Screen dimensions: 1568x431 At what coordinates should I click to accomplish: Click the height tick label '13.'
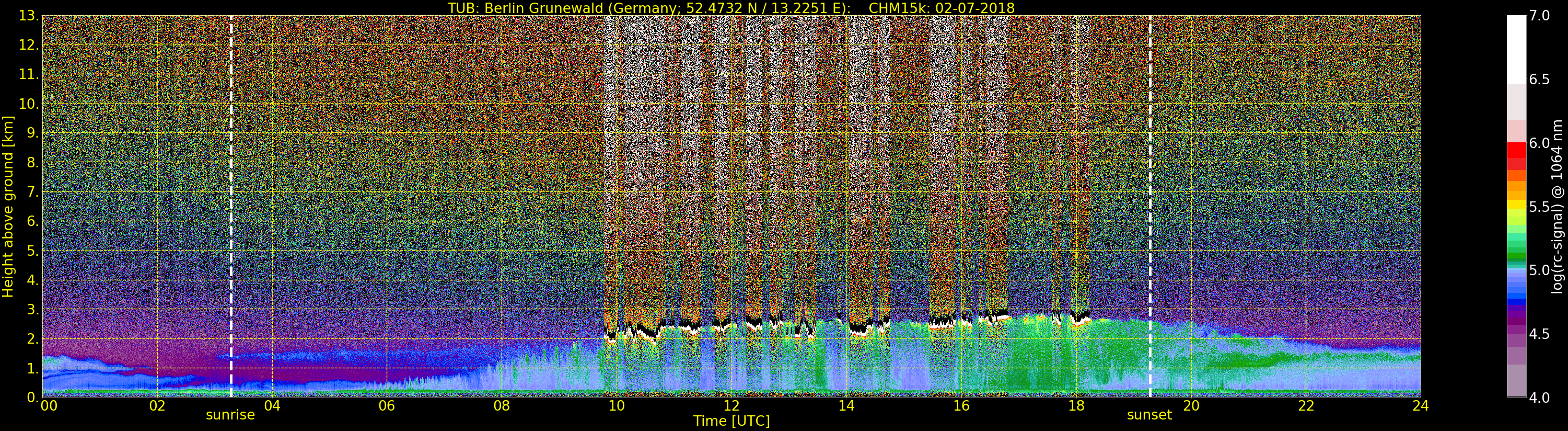point(29,16)
